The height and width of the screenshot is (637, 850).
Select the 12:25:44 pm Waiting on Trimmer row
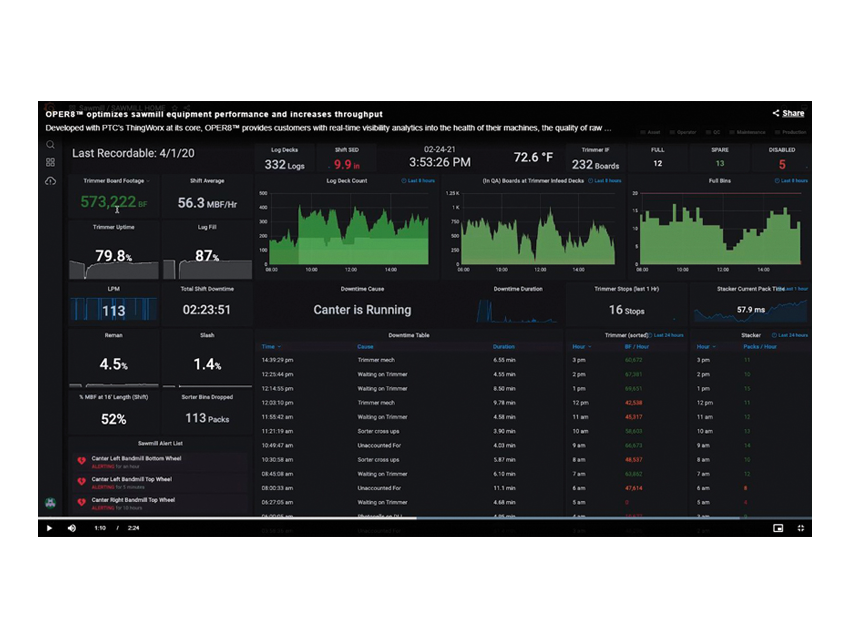[409, 374]
